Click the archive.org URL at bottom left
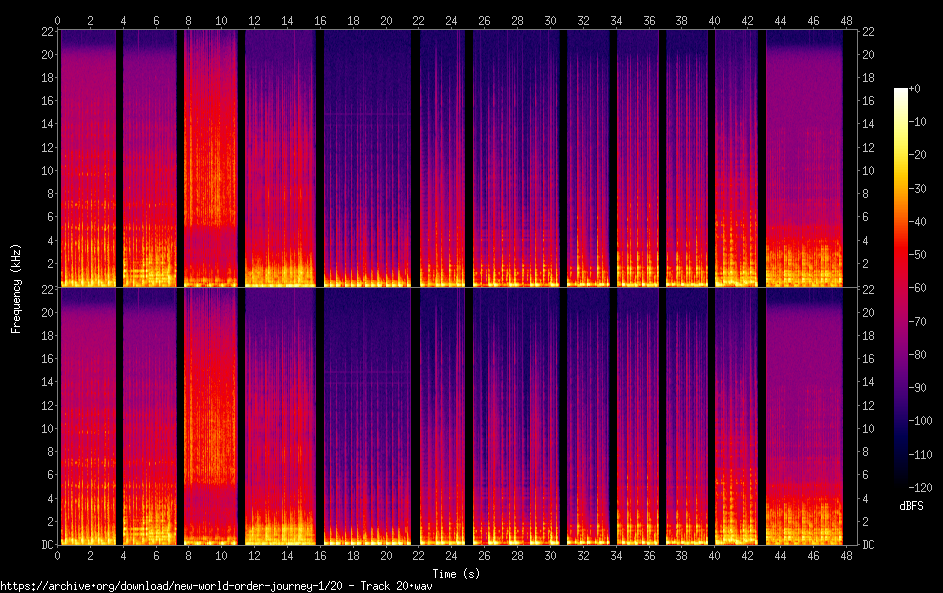 pos(216,585)
